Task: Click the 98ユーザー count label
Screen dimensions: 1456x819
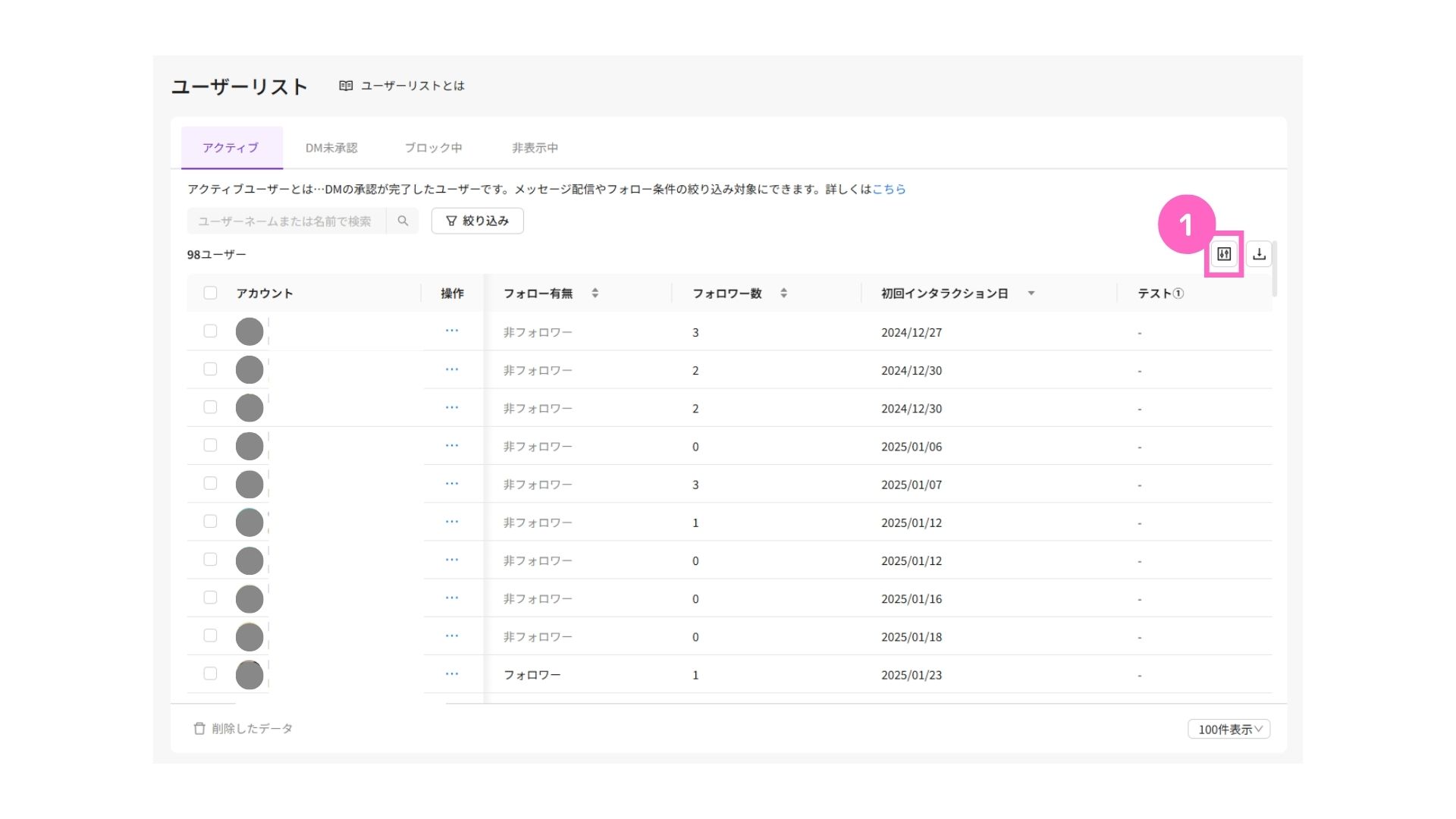Action: point(217,254)
